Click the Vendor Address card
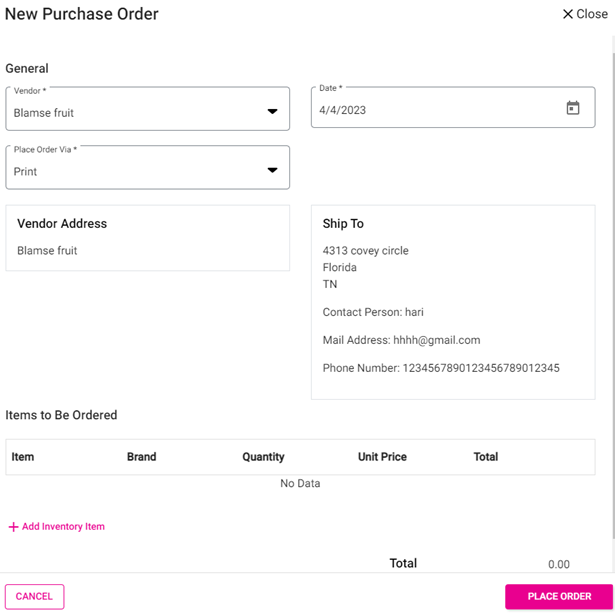Screen dimensions: 615x615 [147, 238]
